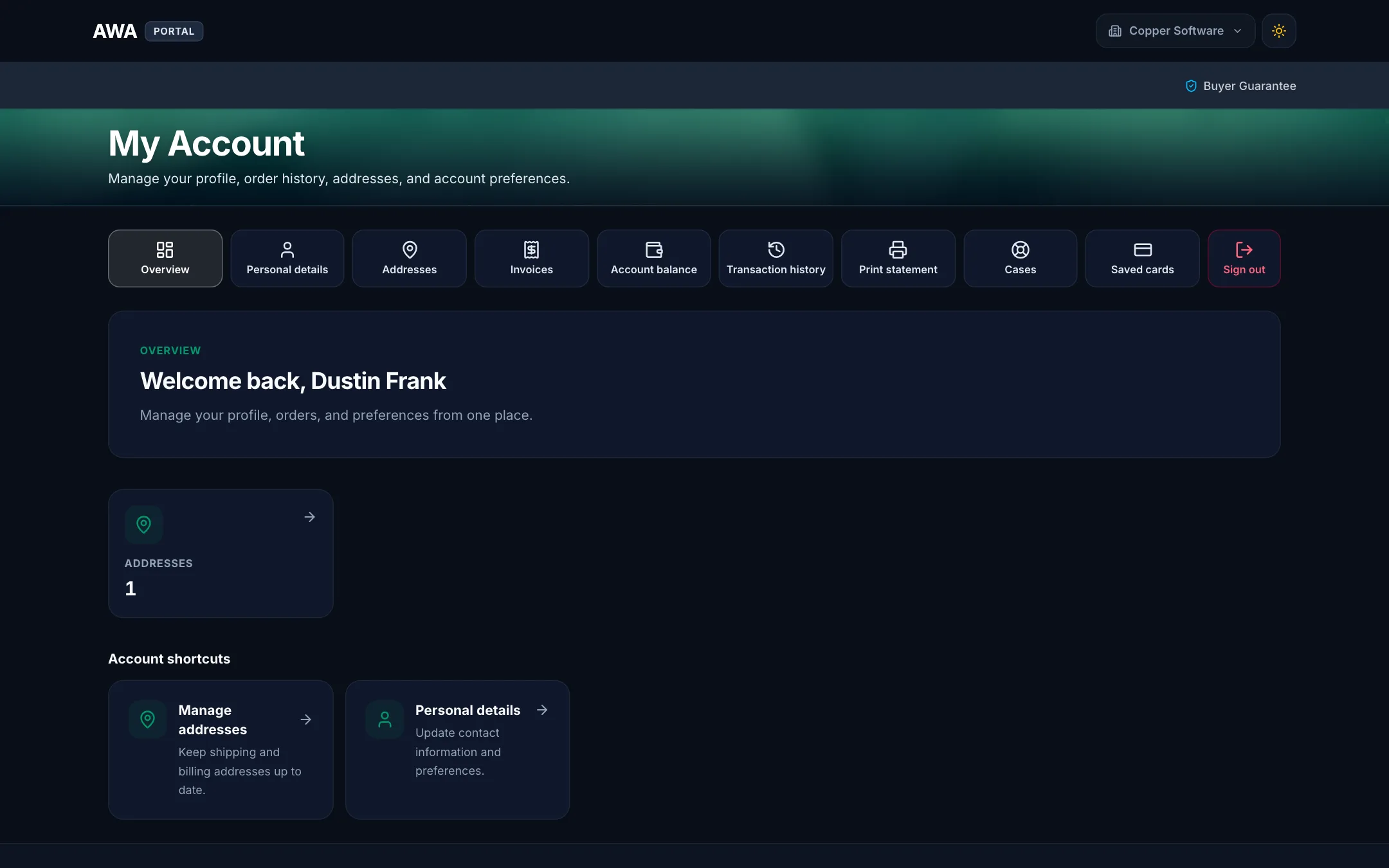The height and width of the screenshot is (868, 1389).
Task: Open the Cases tab
Action: (x=1021, y=258)
